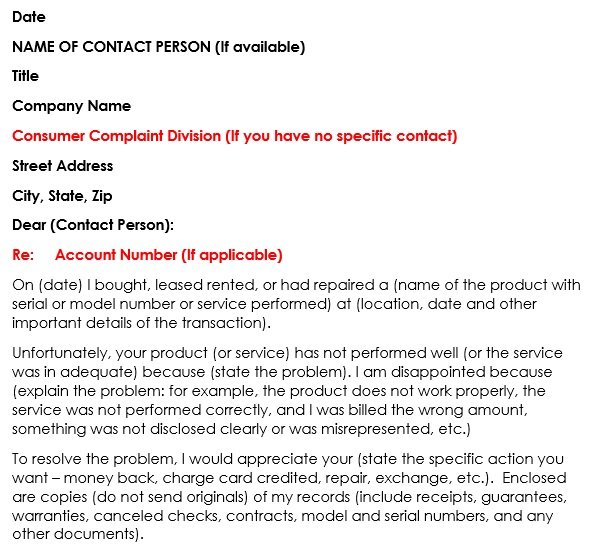The image size is (590, 554).
Task: Select the NAME OF CONTACT PERSON line
Action: [158, 47]
